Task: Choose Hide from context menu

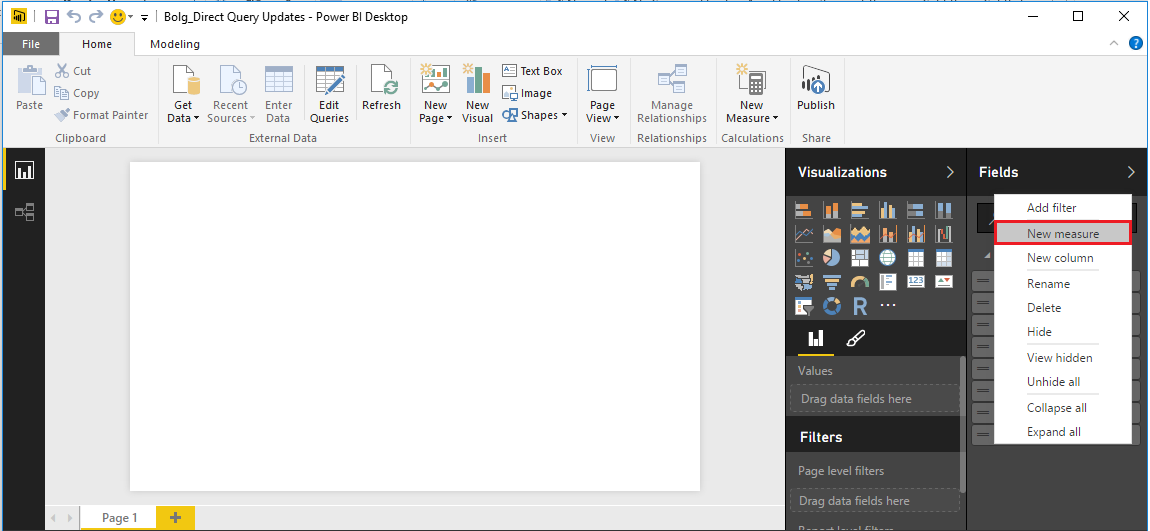Action: click(1063, 332)
